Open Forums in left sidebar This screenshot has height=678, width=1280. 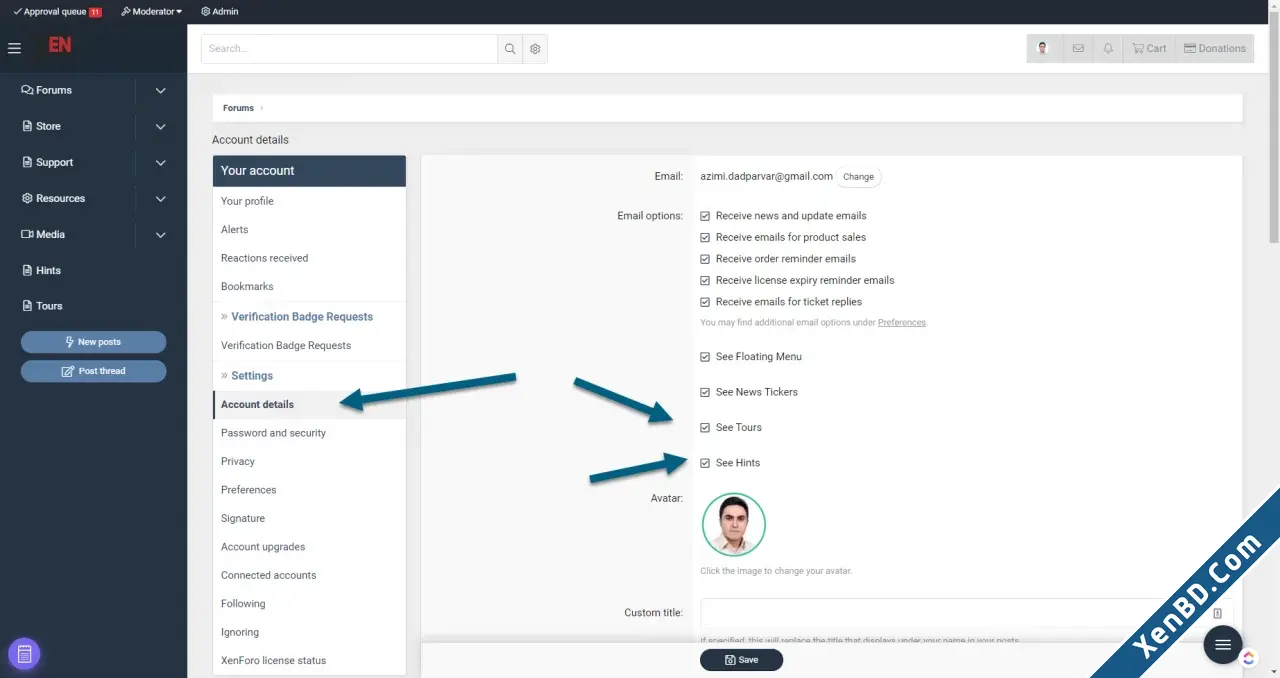pos(47,90)
